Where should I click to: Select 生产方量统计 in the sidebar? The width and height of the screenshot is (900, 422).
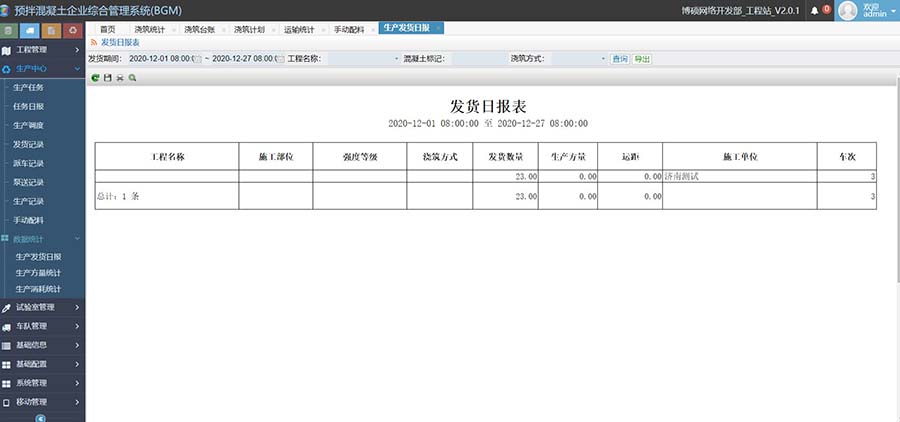pos(38,273)
